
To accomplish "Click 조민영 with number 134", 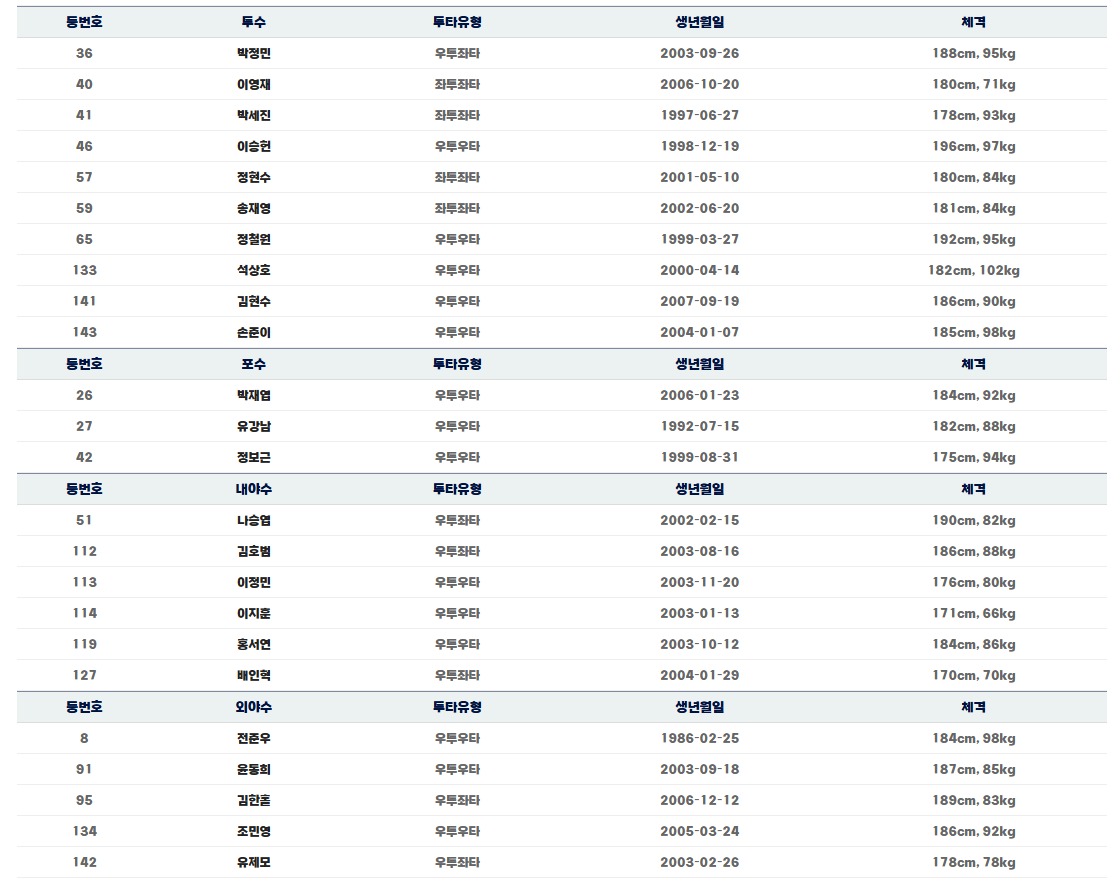I will (253, 831).
